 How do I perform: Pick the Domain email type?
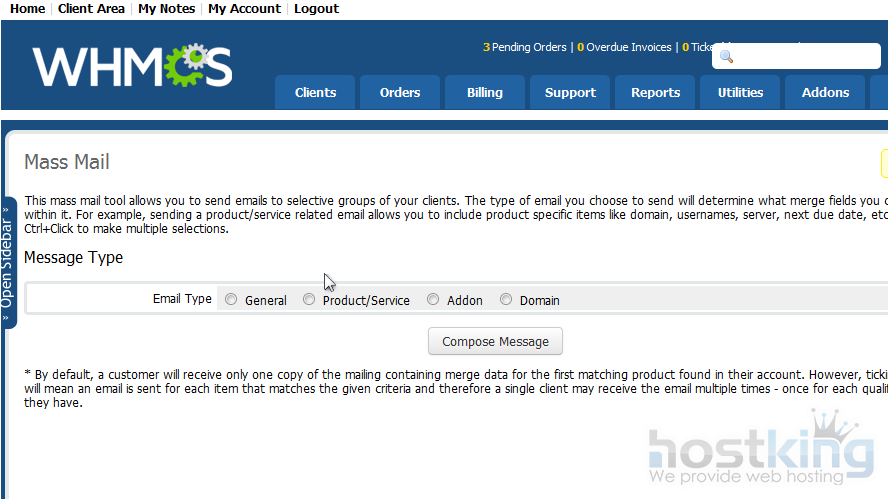[506, 299]
